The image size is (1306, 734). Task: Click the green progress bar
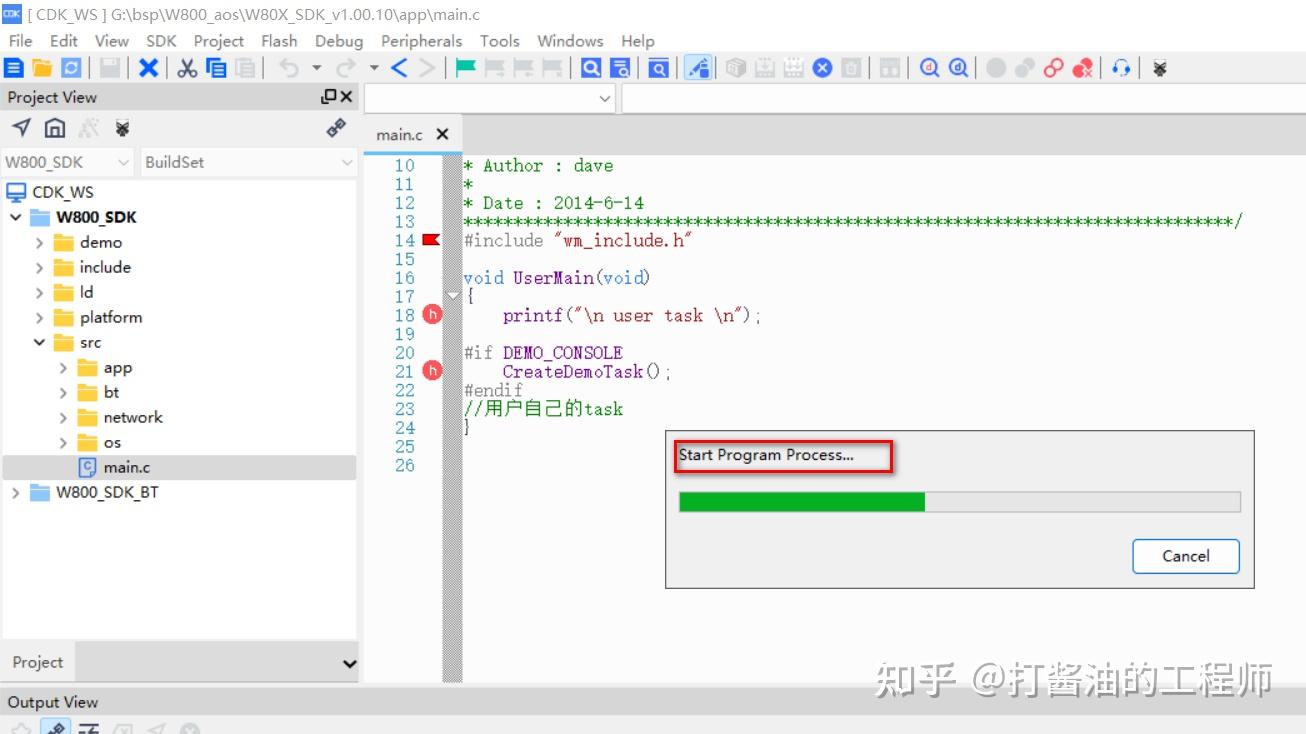coord(800,502)
